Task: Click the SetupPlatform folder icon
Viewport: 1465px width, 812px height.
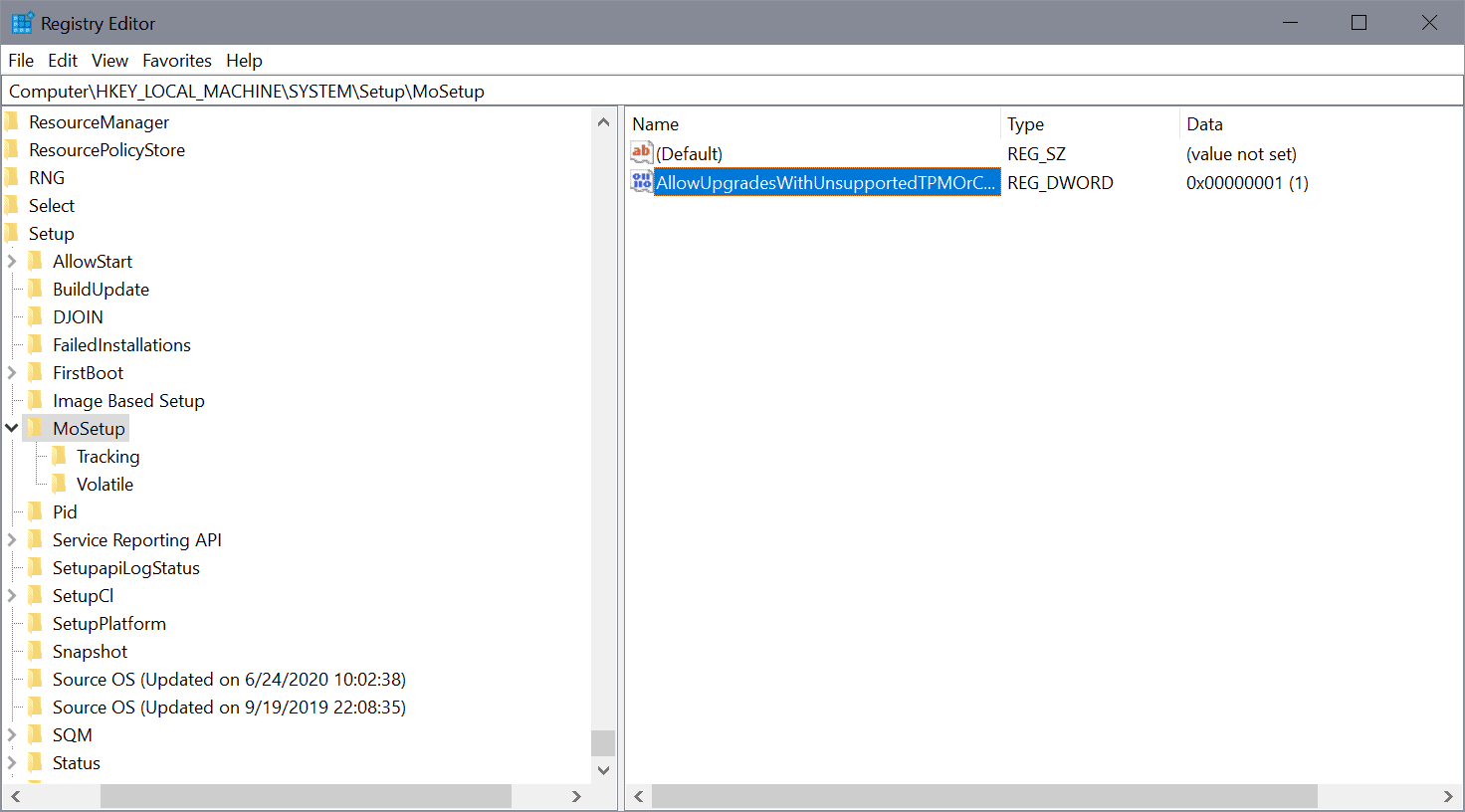Action: [x=36, y=624]
